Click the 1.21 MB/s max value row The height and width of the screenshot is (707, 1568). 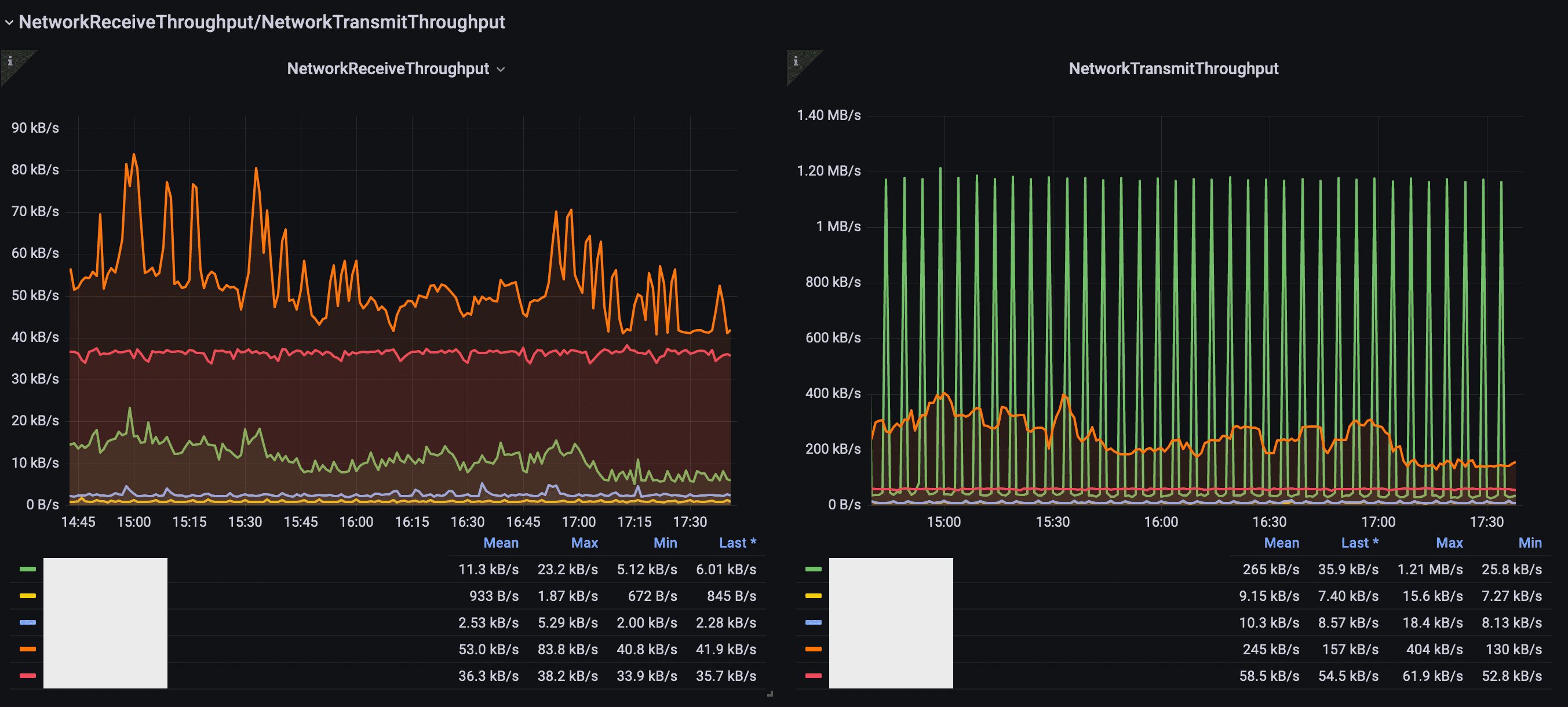[x=1429, y=570]
